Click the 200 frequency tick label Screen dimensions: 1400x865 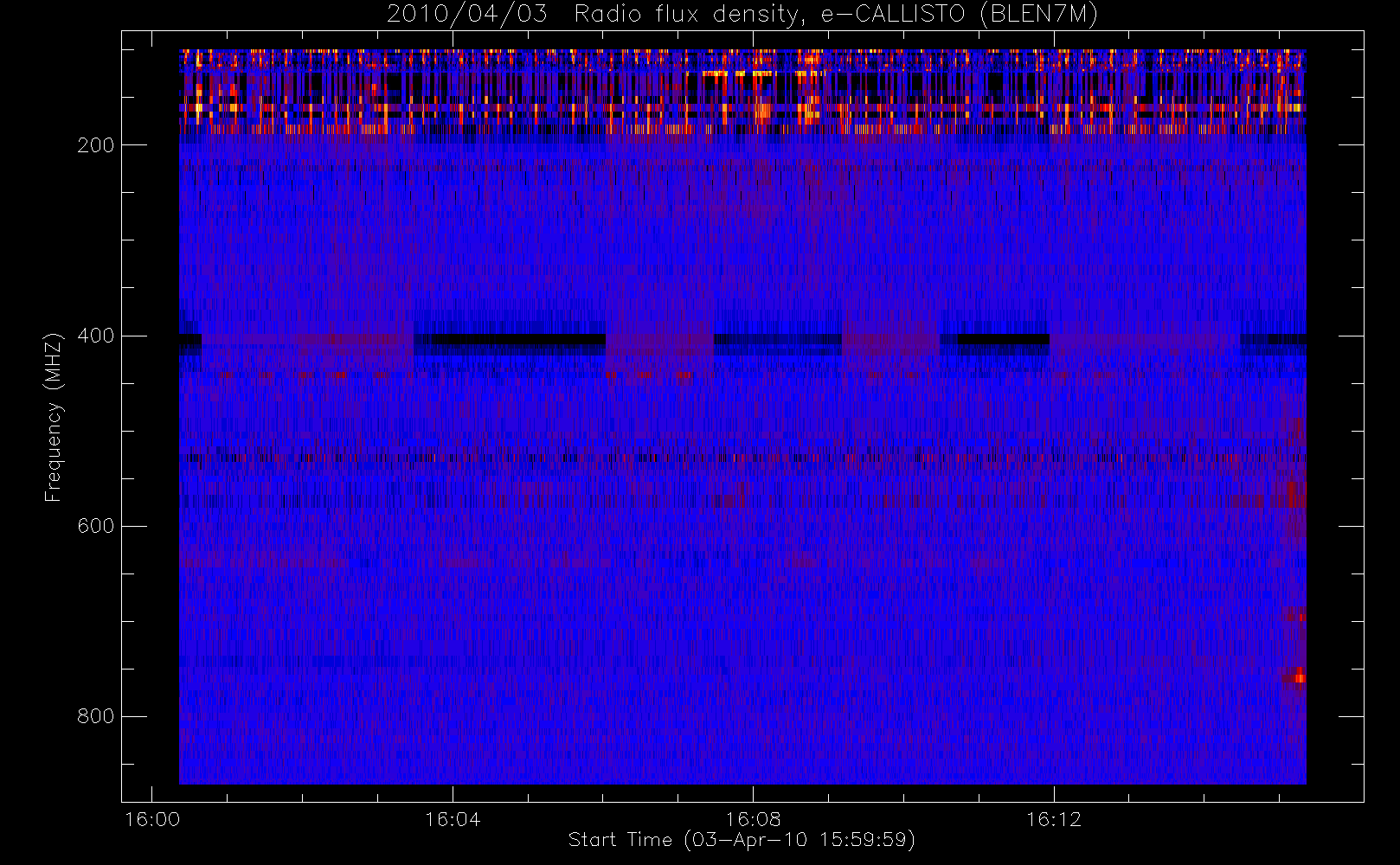(x=96, y=145)
